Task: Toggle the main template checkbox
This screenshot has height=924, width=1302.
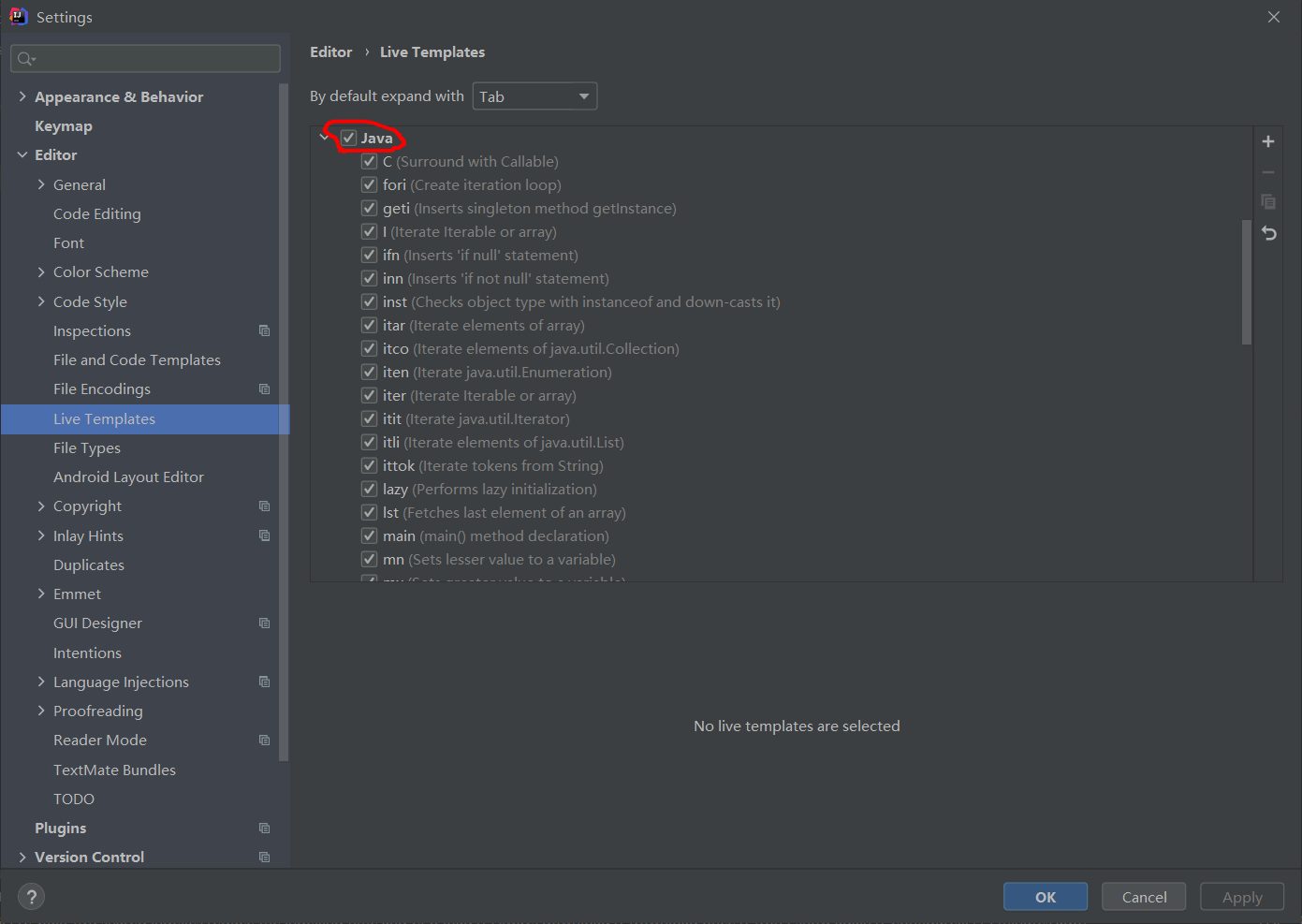Action: (370, 535)
